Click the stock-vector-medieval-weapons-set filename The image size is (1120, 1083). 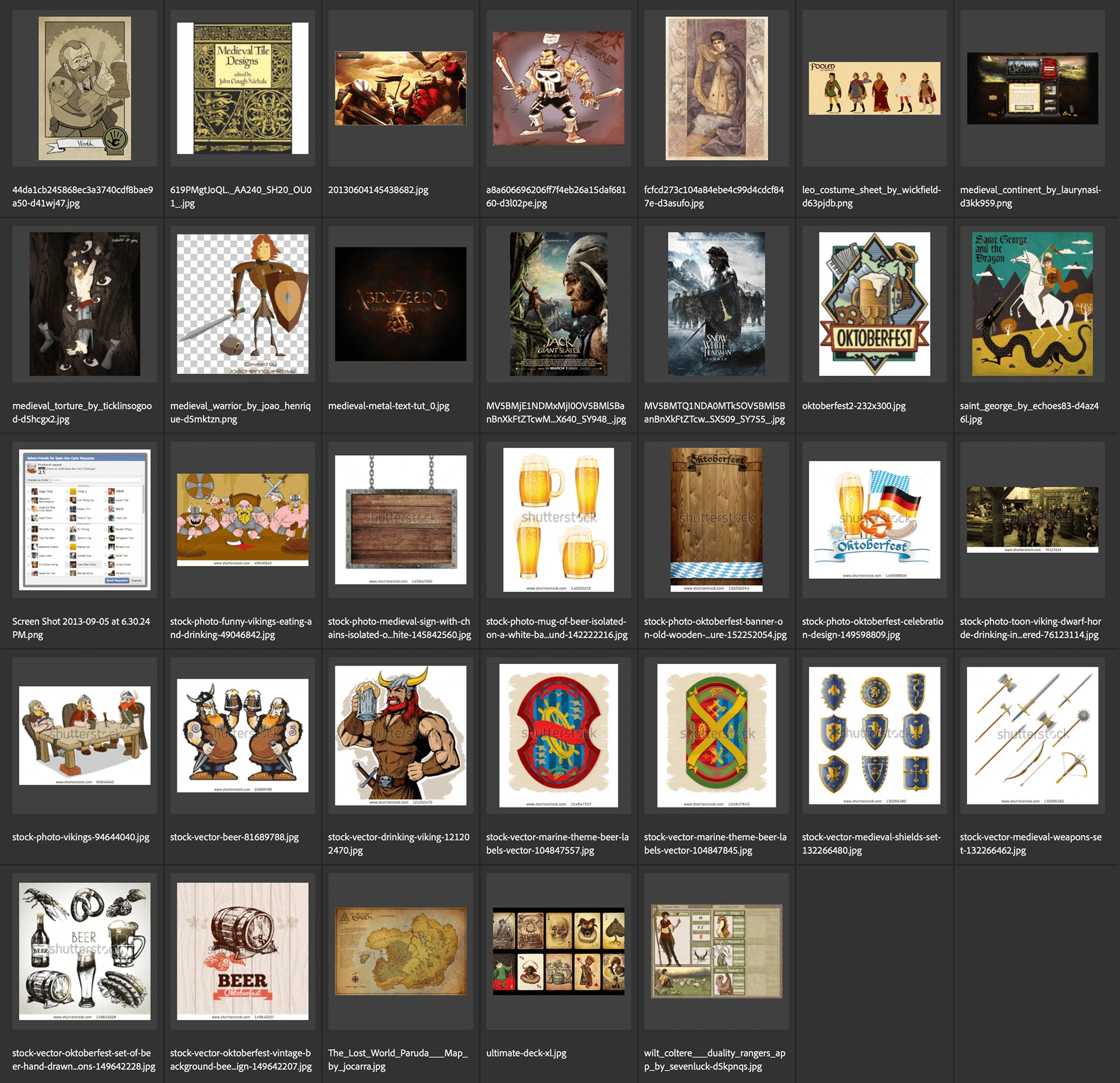[1031, 843]
